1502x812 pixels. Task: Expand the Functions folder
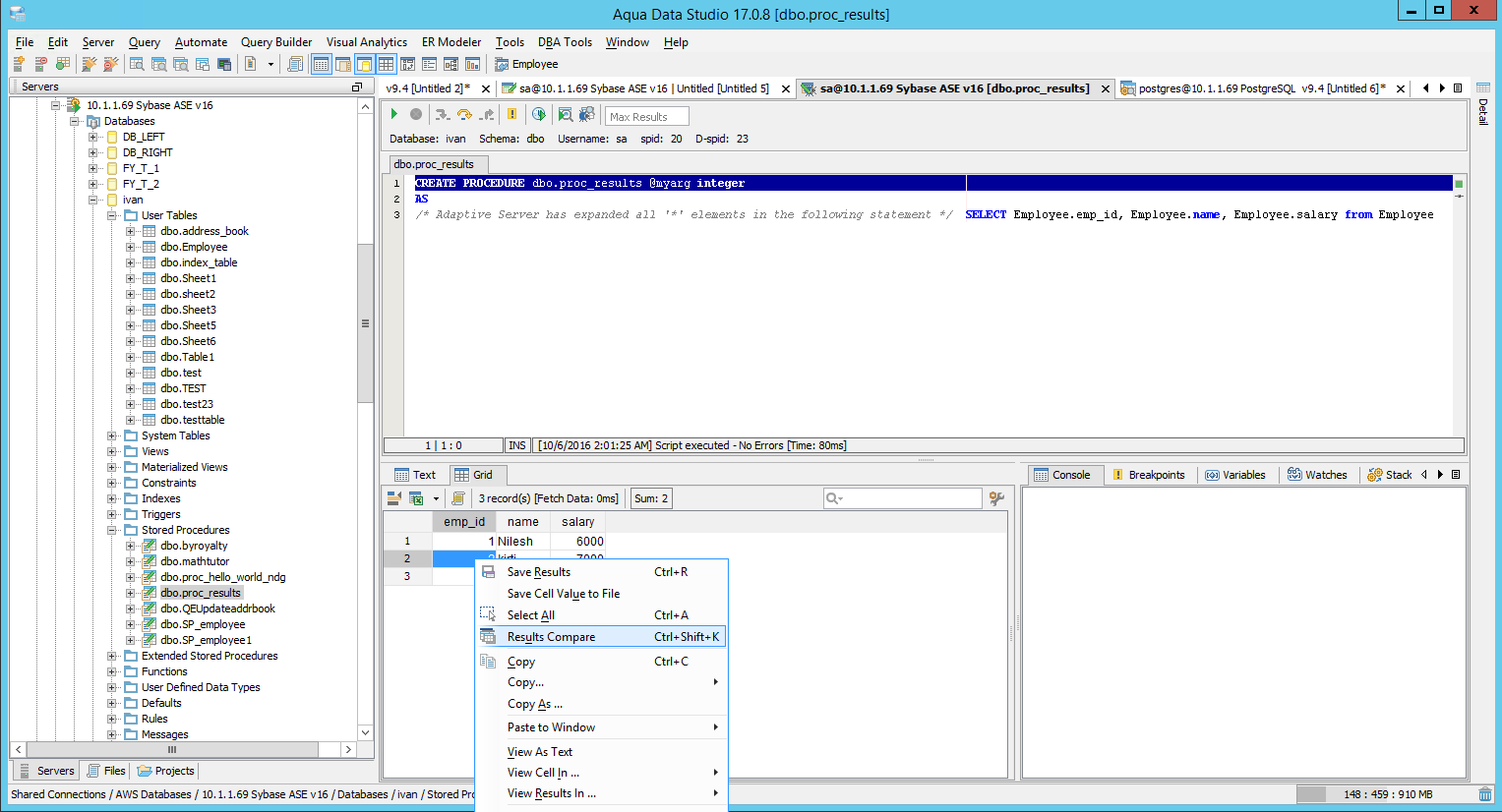click(x=112, y=671)
